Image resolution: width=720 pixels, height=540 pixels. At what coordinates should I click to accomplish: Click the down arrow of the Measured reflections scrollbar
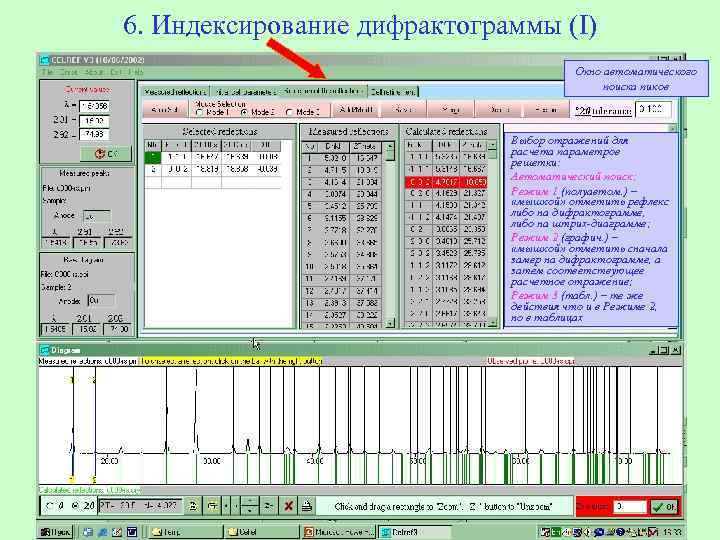pos(390,324)
